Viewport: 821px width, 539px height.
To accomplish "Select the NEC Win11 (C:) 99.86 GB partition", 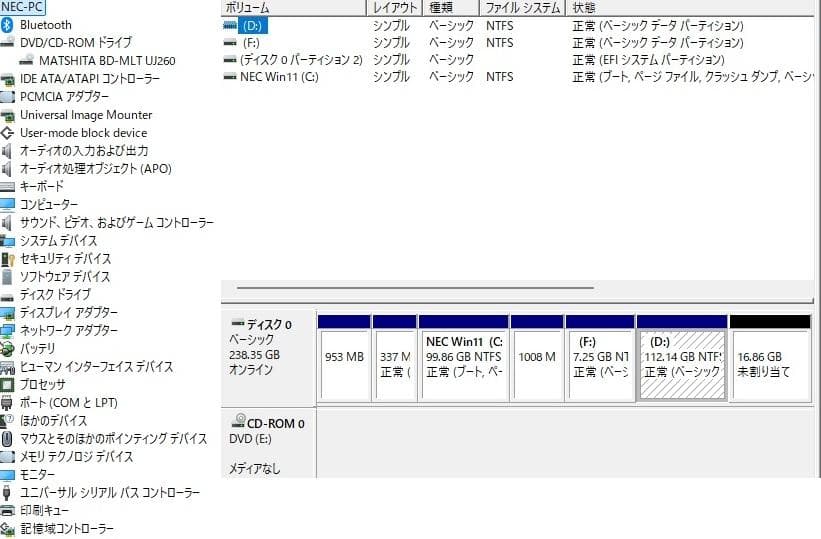I will click(x=463, y=359).
